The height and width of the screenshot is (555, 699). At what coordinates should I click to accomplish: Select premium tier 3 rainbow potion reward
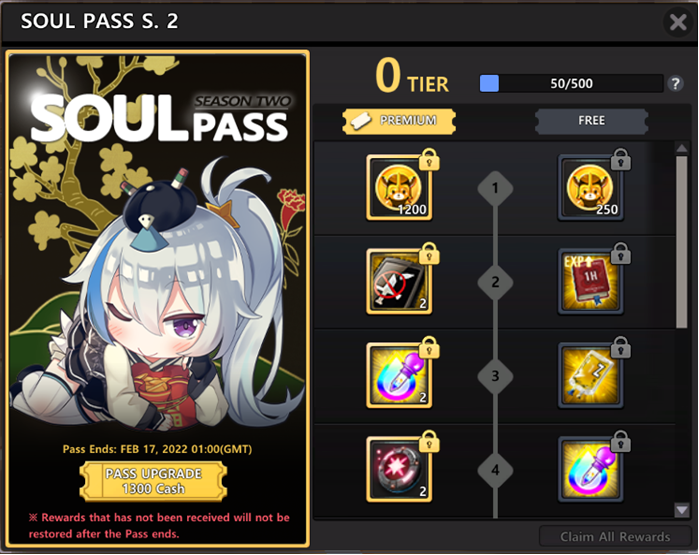click(399, 376)
